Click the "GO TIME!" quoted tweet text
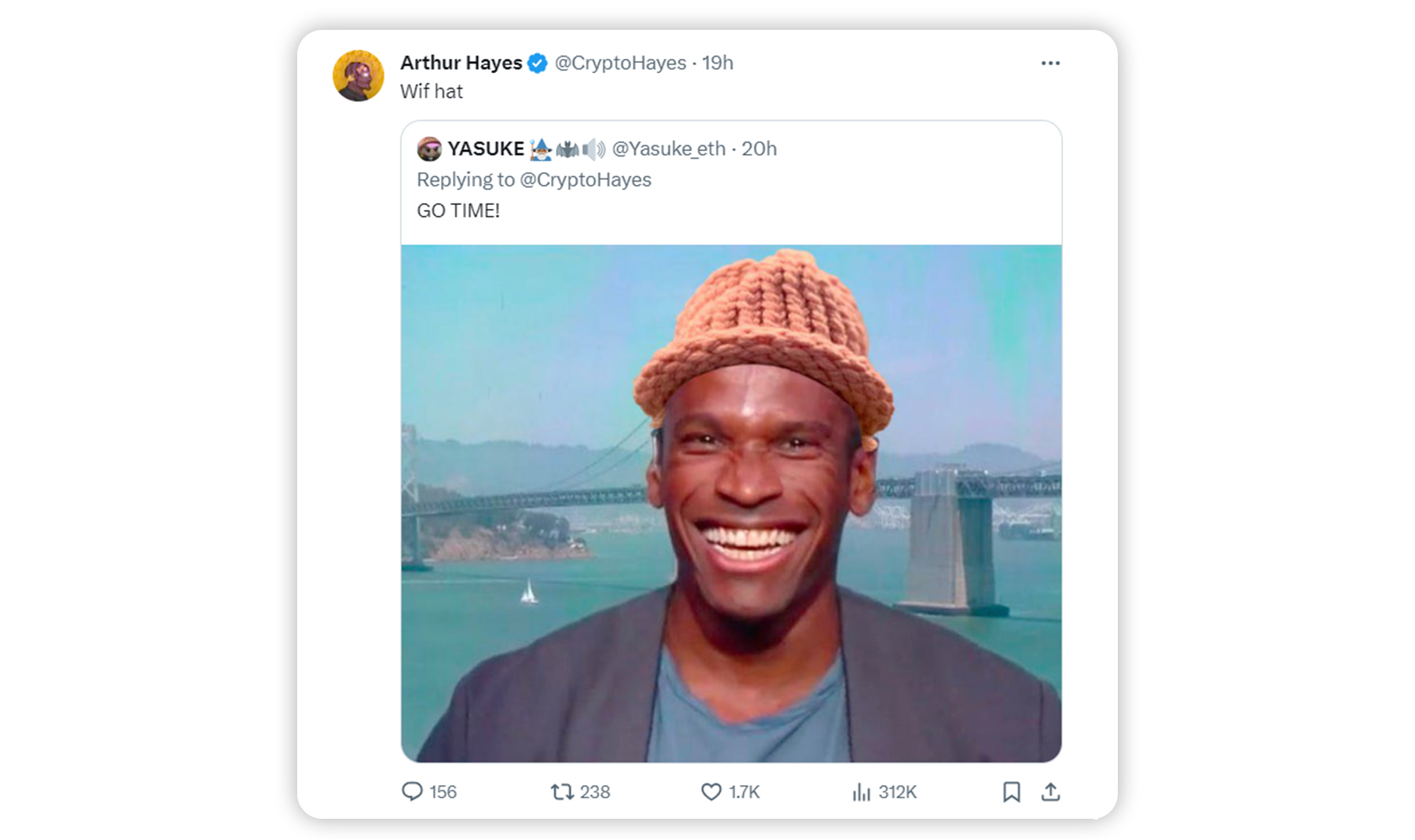Image resolution: width=1415 pixels, height=840 pixels. [x=458, y=211]
